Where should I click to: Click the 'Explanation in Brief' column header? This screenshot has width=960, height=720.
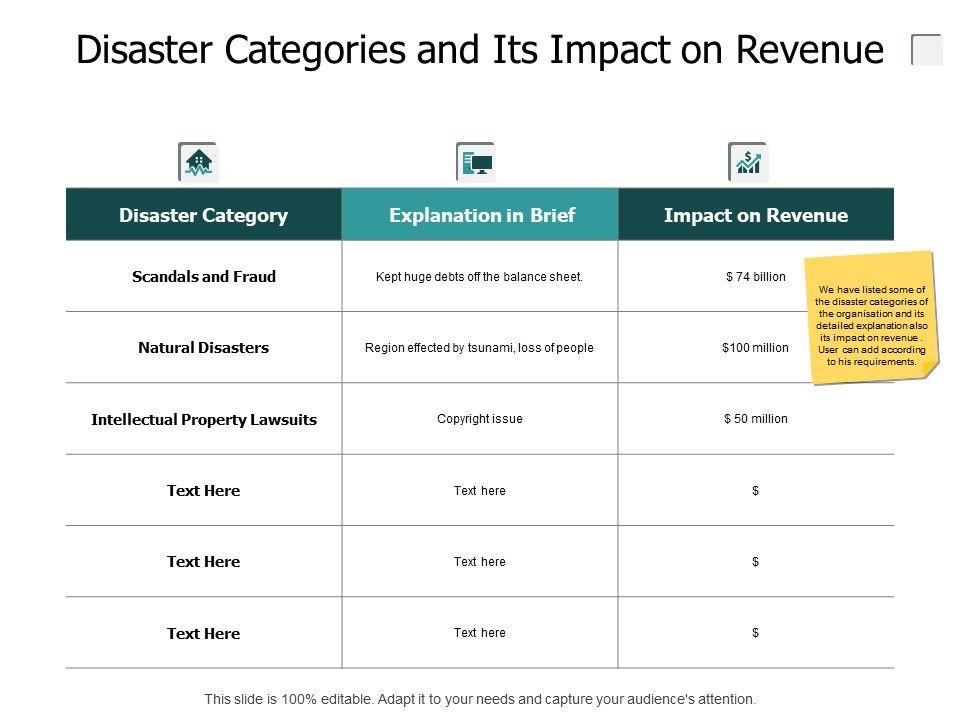[x=480, y=214]
